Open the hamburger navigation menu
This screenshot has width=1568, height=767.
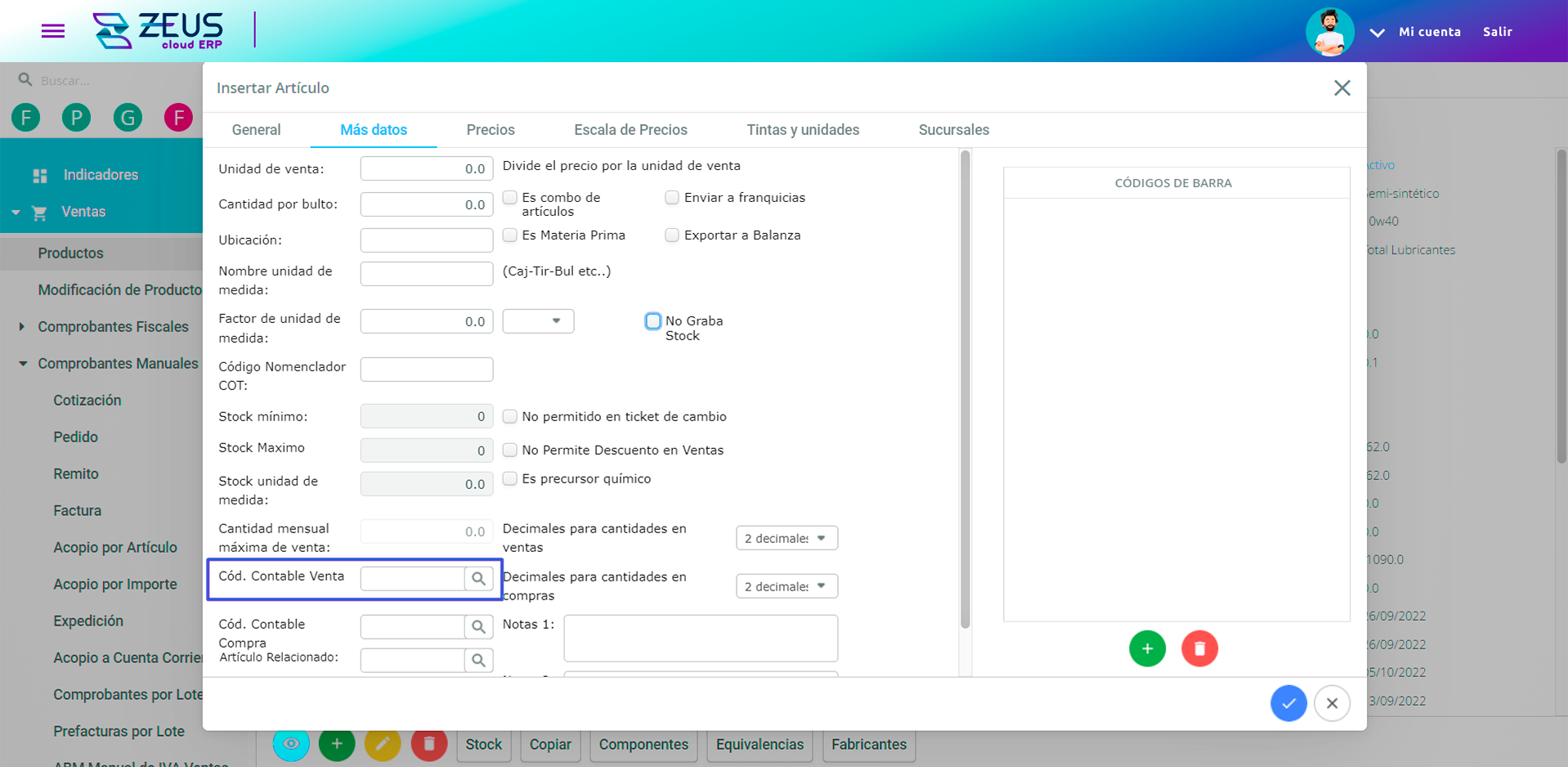(52, 31)
